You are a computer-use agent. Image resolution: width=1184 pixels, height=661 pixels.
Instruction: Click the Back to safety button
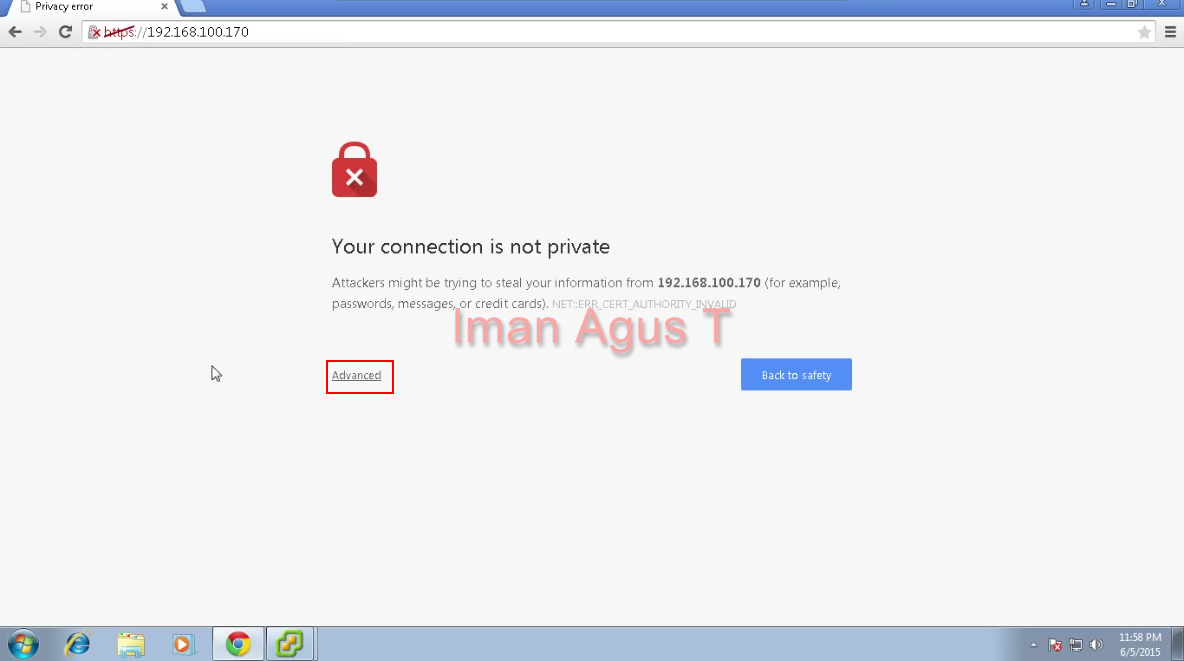coord(796,375)
